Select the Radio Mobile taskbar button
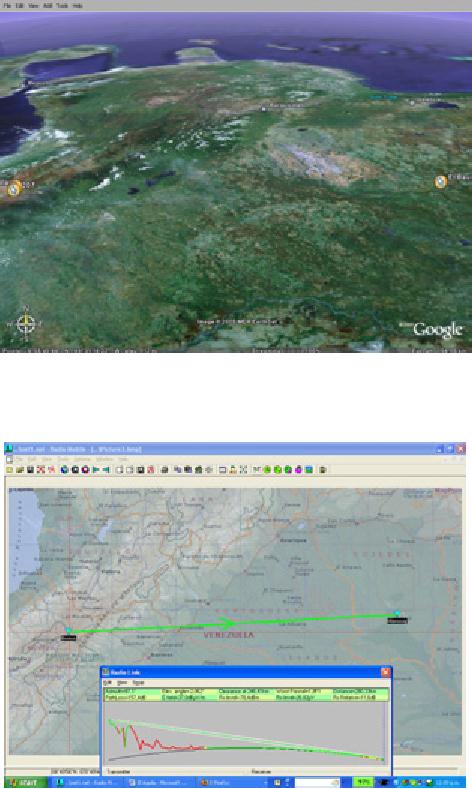Screen dimensions: 472x789 tap(87, 782)
